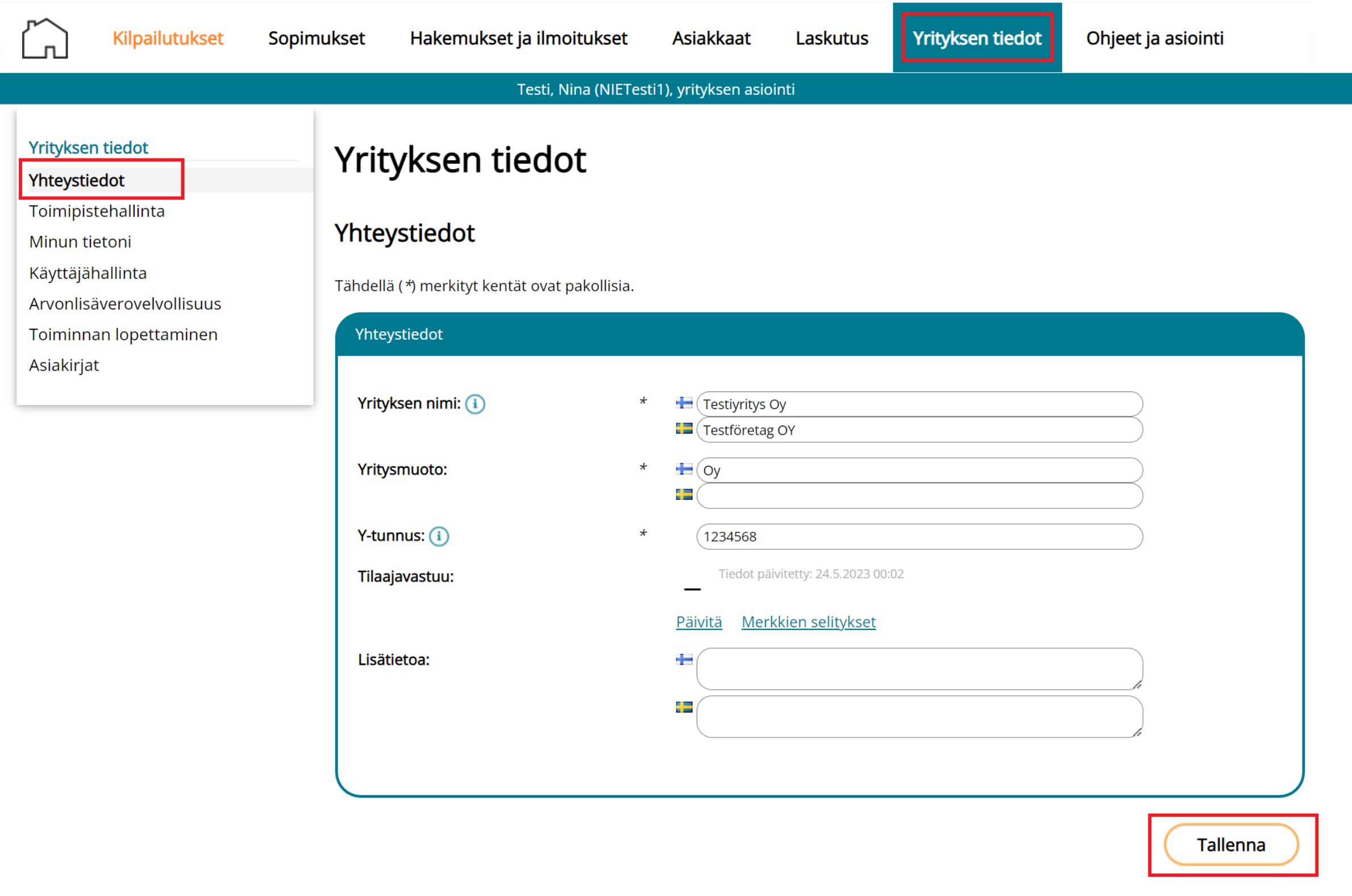Click the Yrityksen tiedot sidebar heading

[88, 148]
